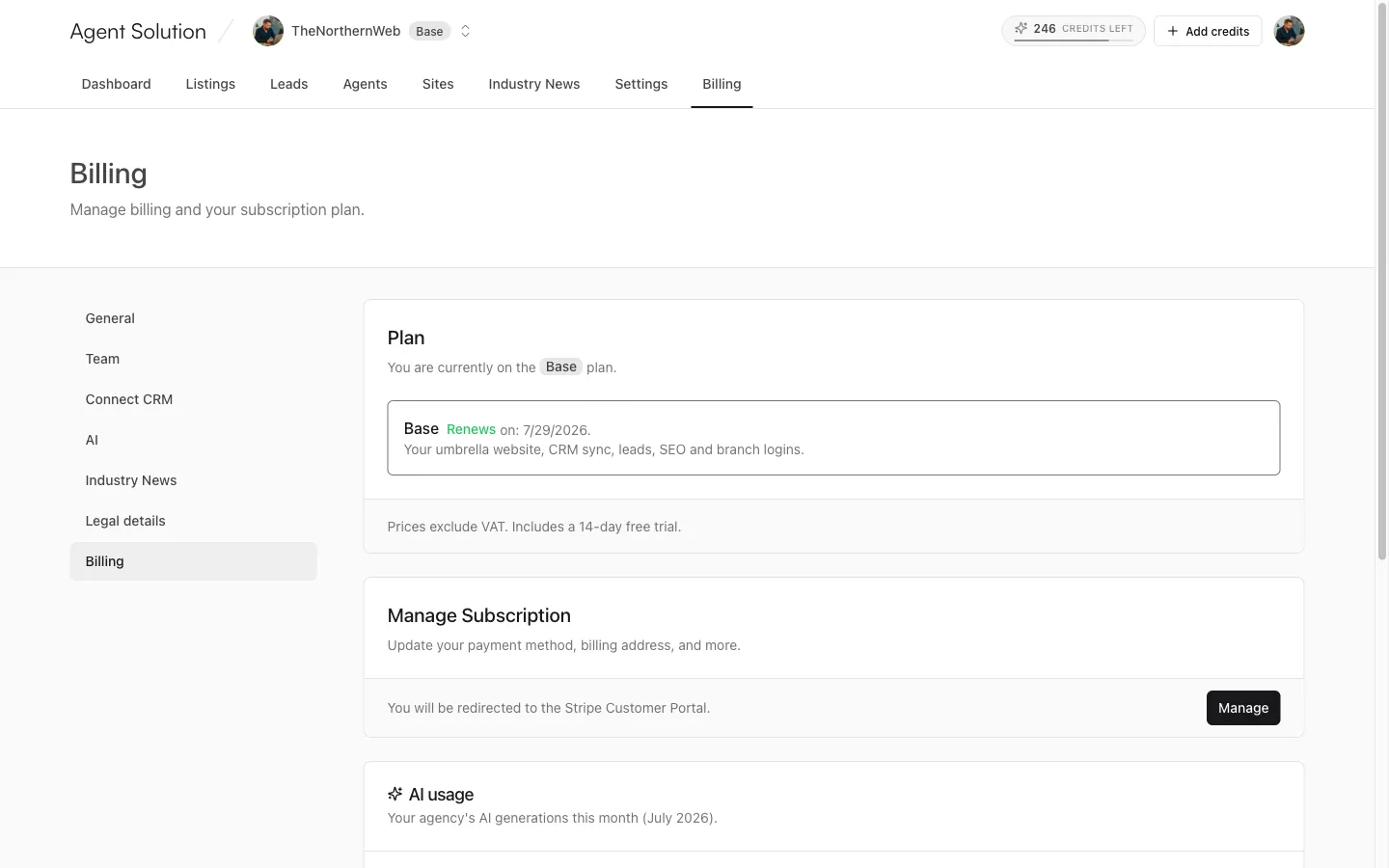The image size is (1389, 868).
Task: Open the Agents tab
Action: 365,84
